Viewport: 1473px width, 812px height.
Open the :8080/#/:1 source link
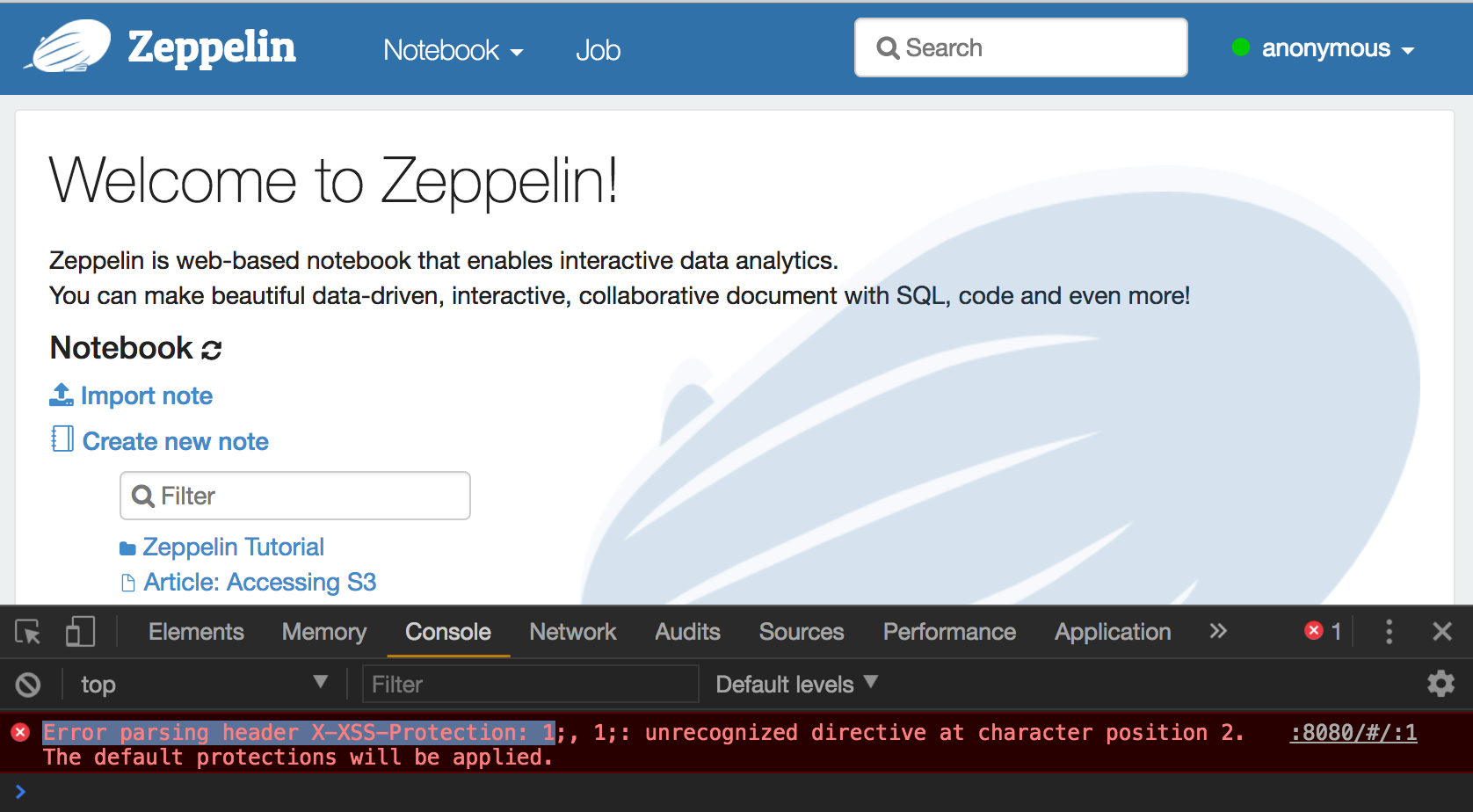[1353, 732]
